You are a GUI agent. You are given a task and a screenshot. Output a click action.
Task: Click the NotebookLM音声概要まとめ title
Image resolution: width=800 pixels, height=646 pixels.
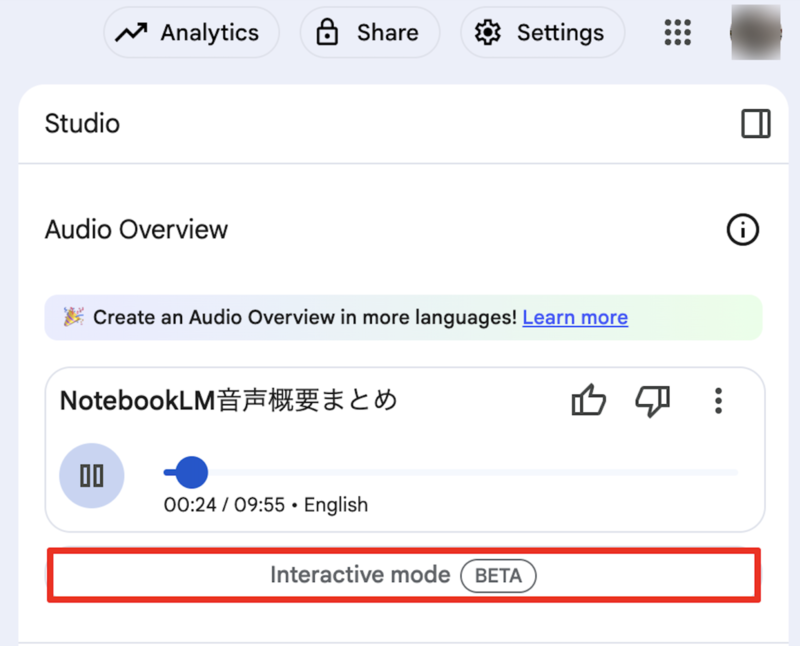click(229, 400)
